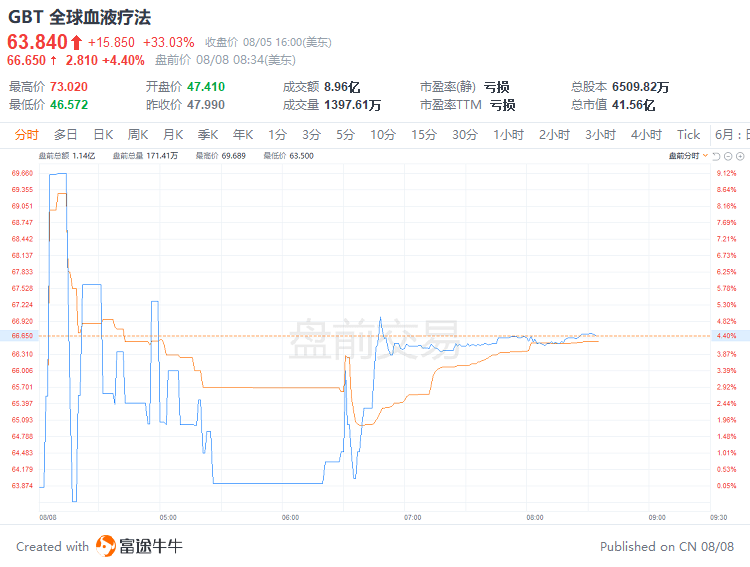The width and height of the screenshot is (750, 567).
Task: Click the red up arrow beside 63.840
Action: point(77,43)
